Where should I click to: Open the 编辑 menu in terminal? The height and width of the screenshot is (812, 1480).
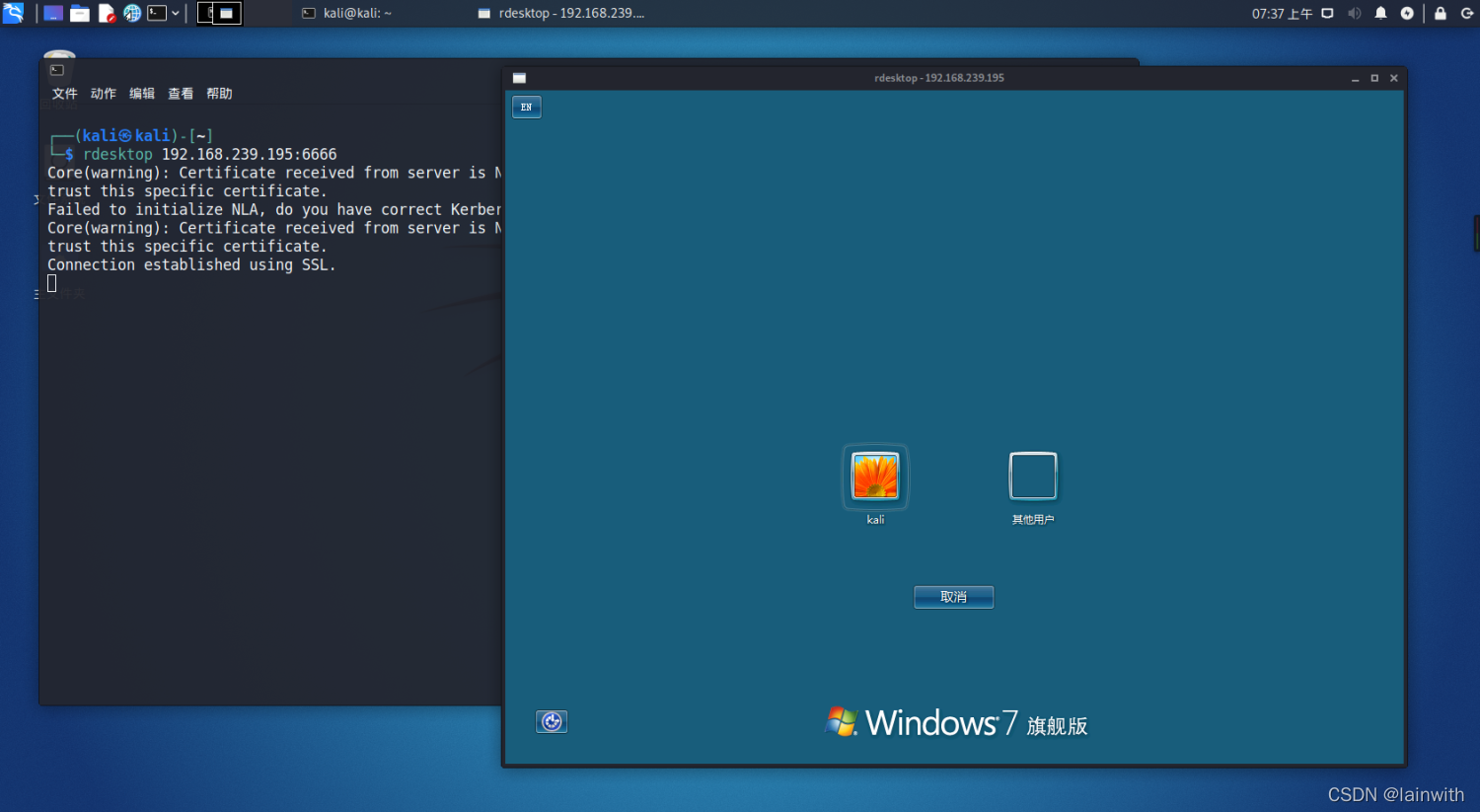[x=142, y=94]
